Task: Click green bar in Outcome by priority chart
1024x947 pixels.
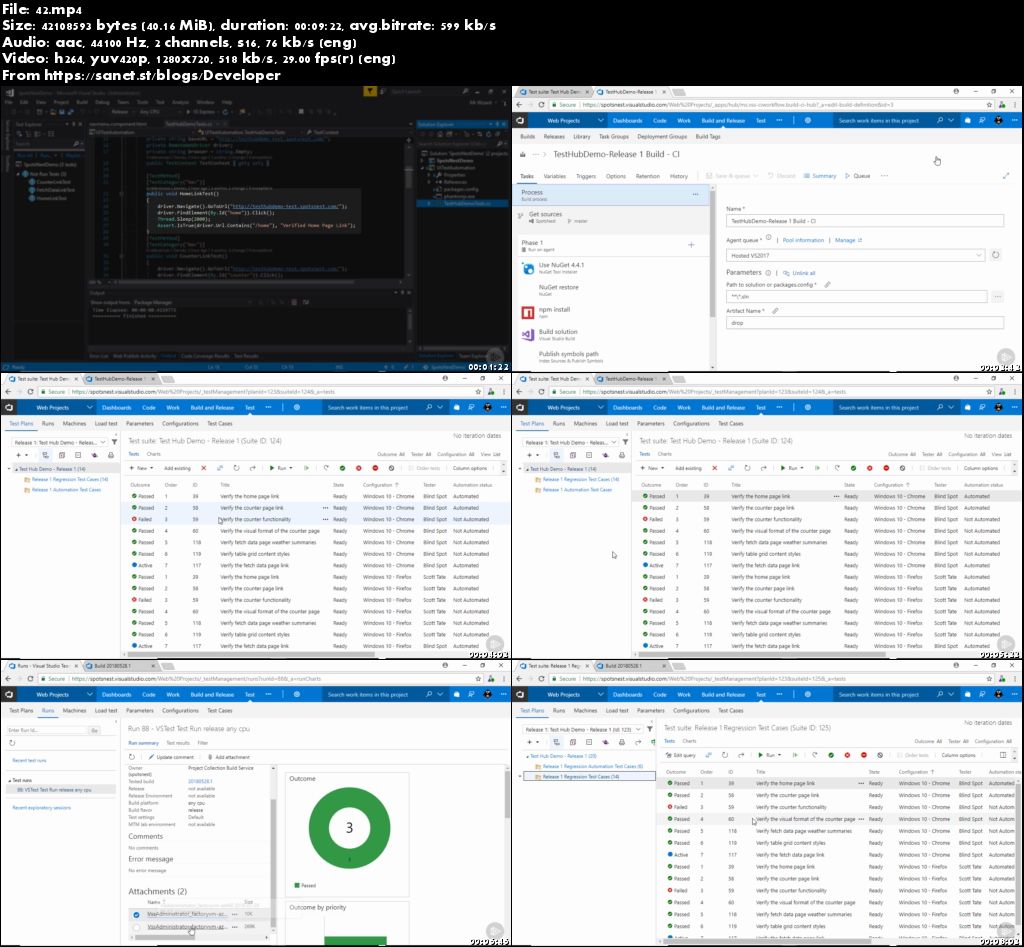Action: 355,940
